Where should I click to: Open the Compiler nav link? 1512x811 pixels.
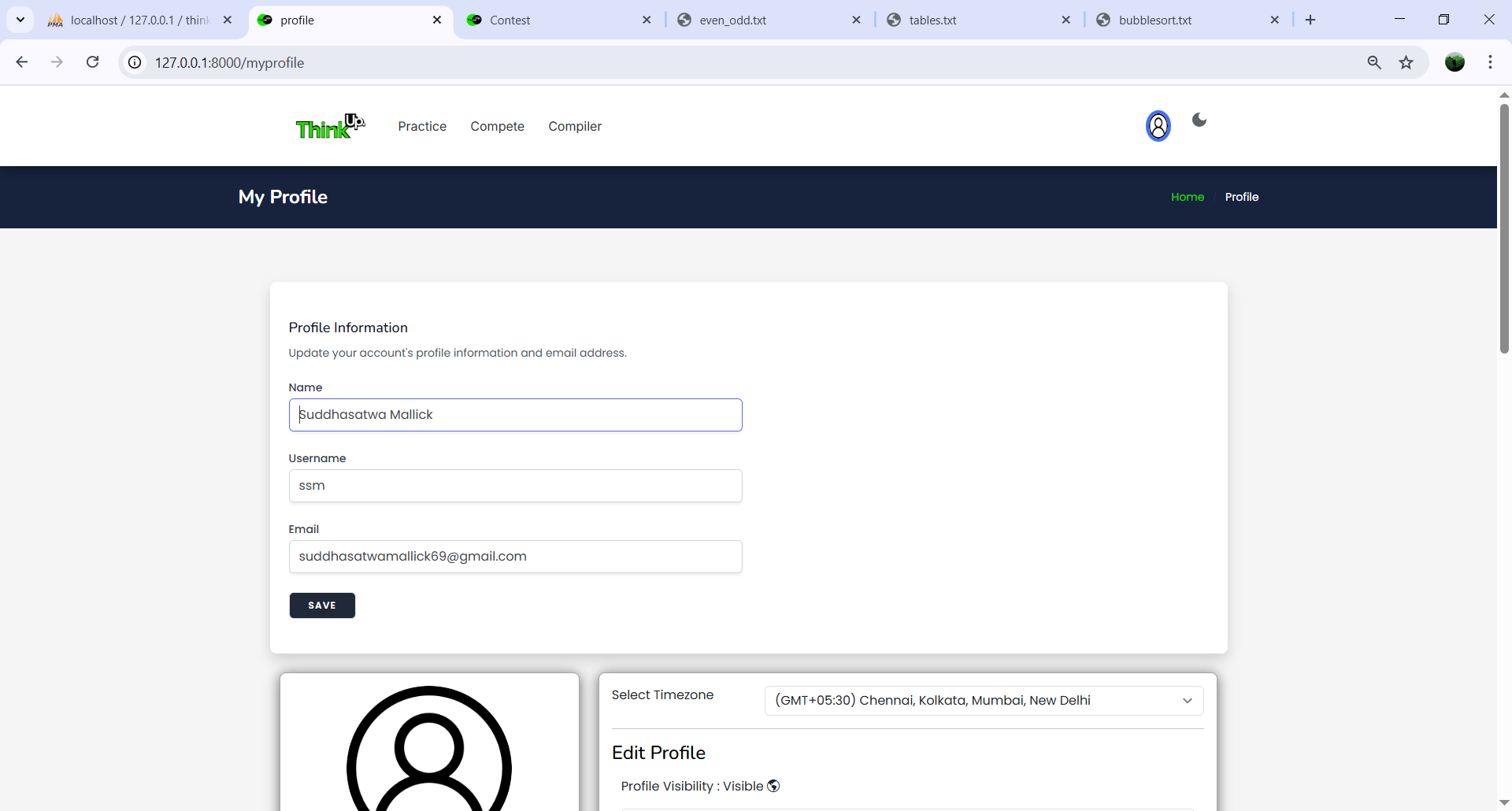[575, 126]
